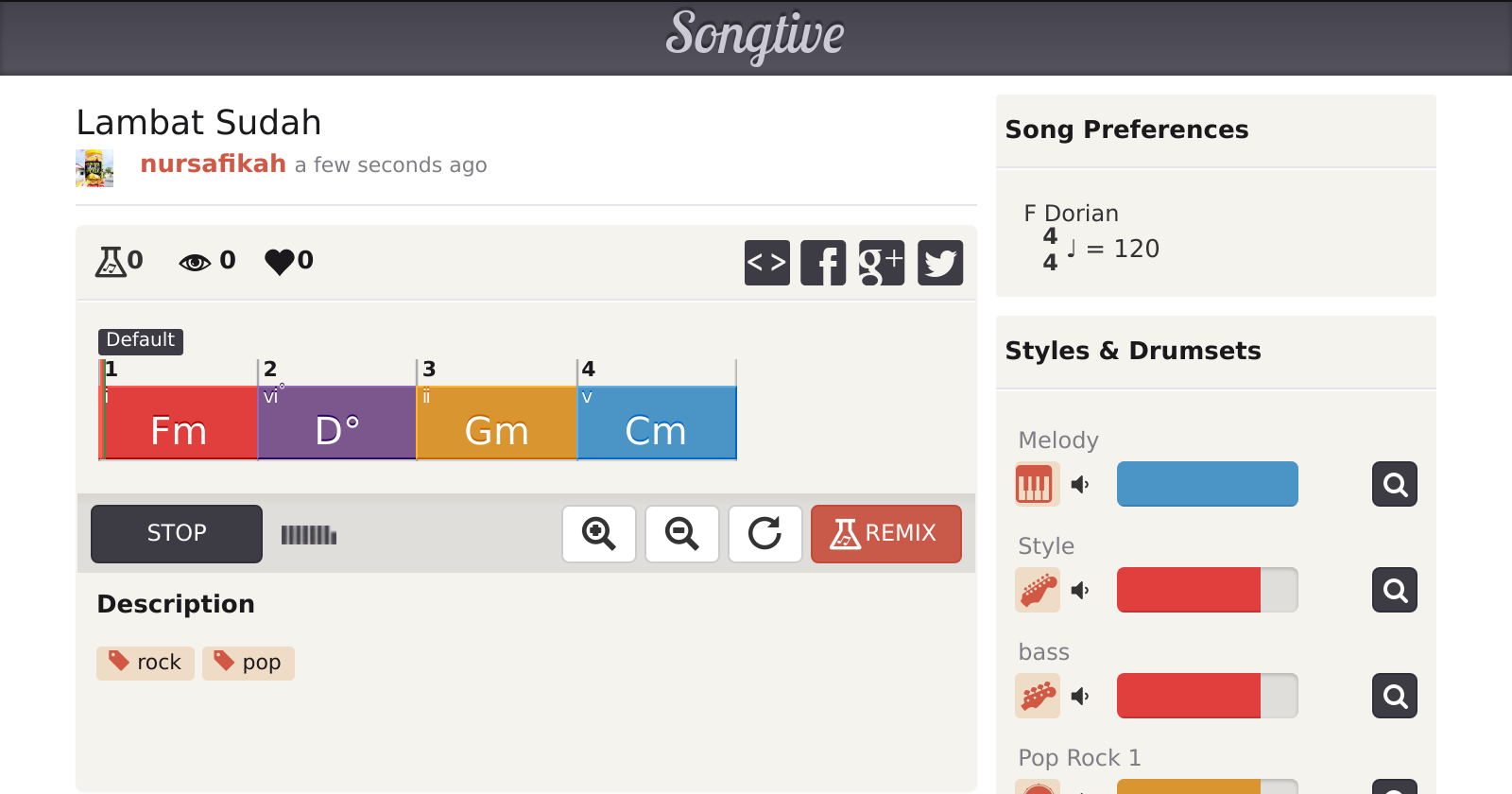This screenshot has height=794, width=1512.
Task: Open the Style instrument search
Action: [x=1394, y=591]
